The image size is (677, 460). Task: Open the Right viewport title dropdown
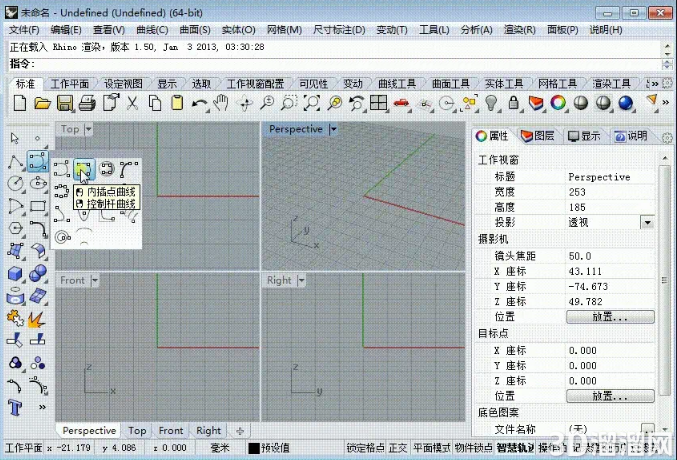click(x=301, y=280)
